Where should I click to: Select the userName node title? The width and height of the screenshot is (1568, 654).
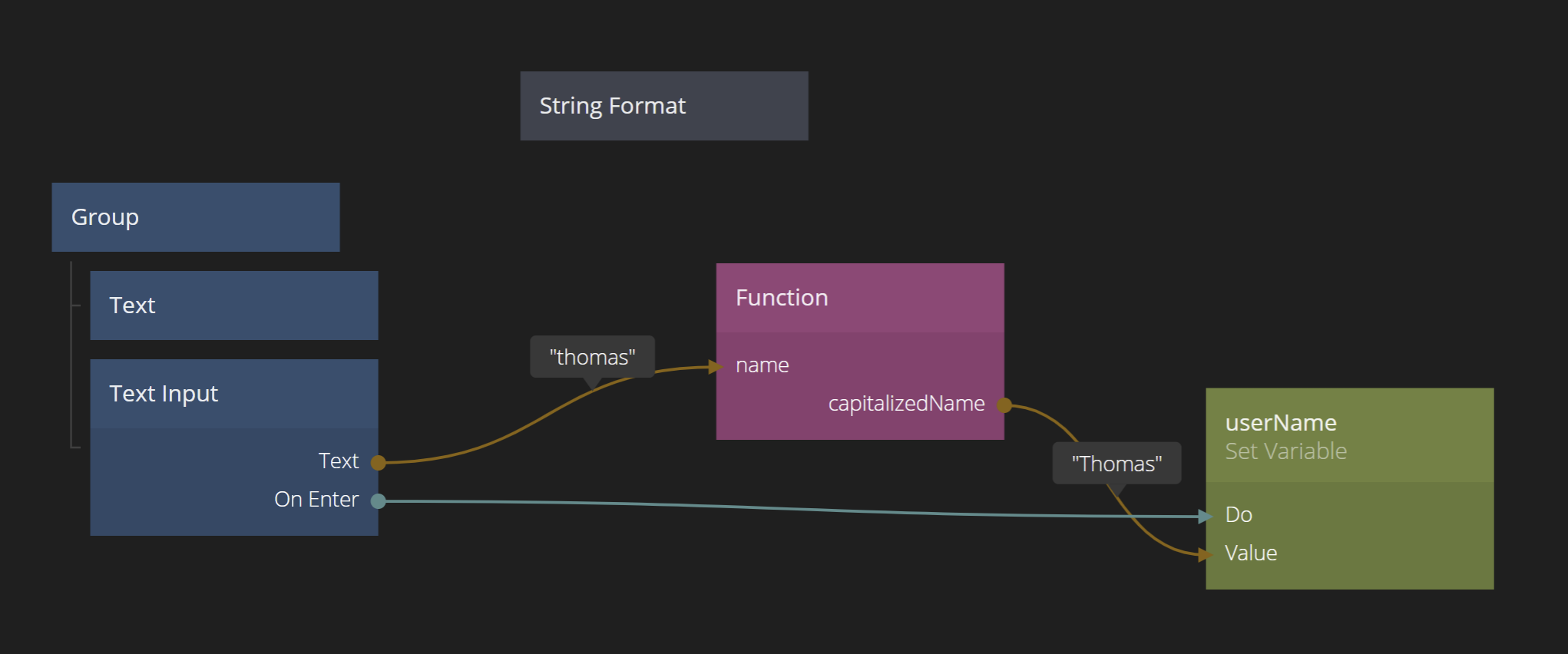[1281, 423]
